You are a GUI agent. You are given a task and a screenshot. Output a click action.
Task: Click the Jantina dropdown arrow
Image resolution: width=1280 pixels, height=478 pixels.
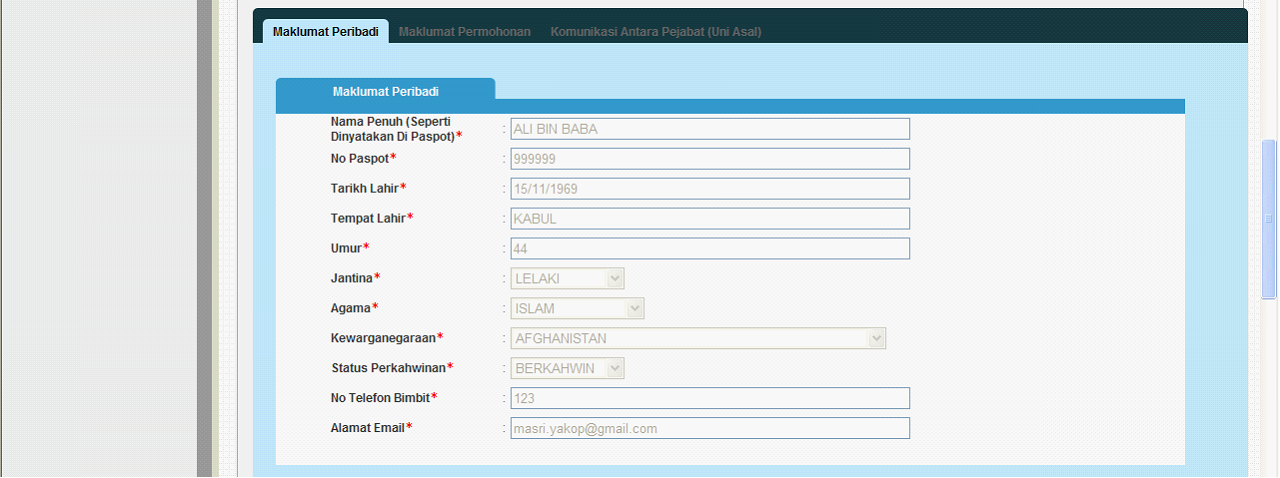click(616, 278)
